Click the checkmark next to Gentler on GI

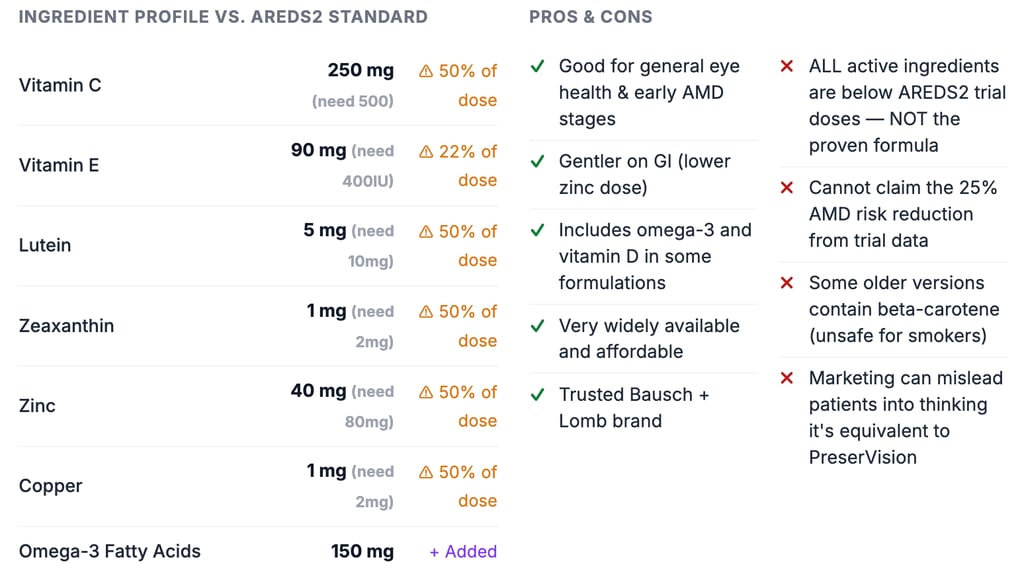538,162
